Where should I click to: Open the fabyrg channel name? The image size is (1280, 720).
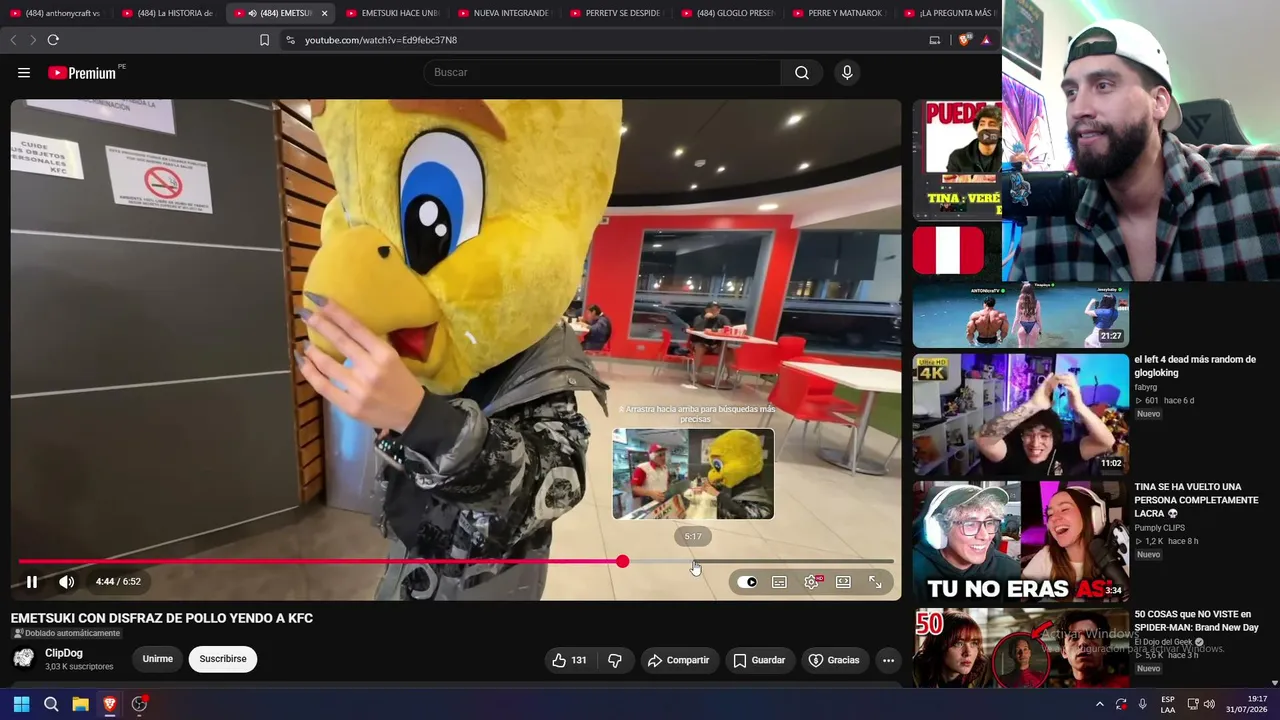pyautogui.click(x=1145, y=387)
